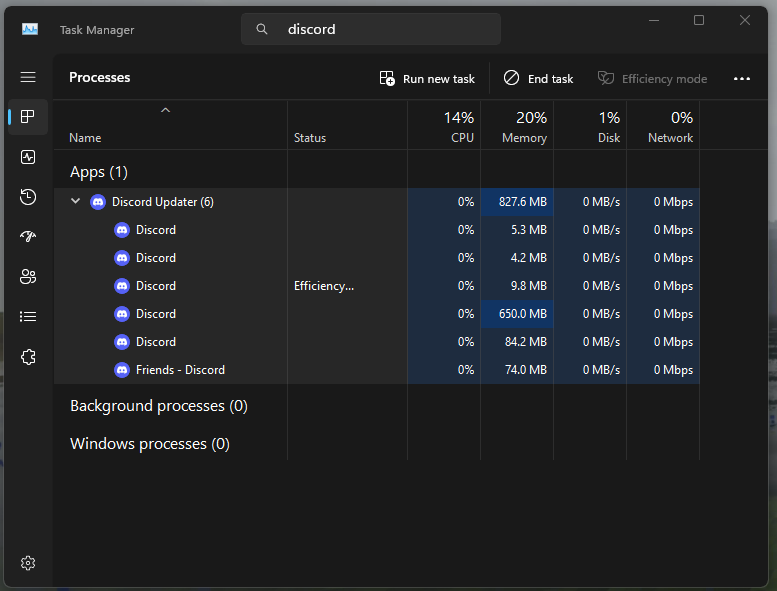Click icon of Discord process using 5.3 MB

point(122,230)
